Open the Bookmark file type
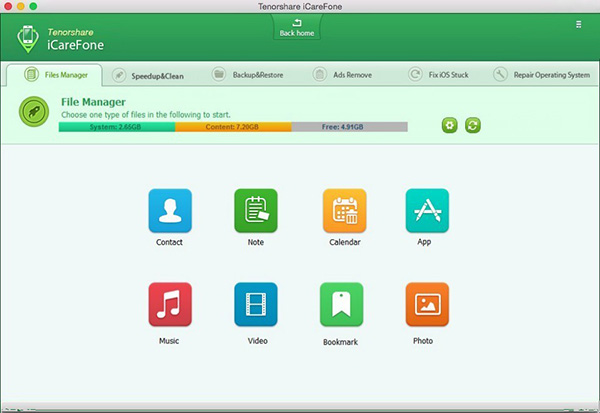 341,304
